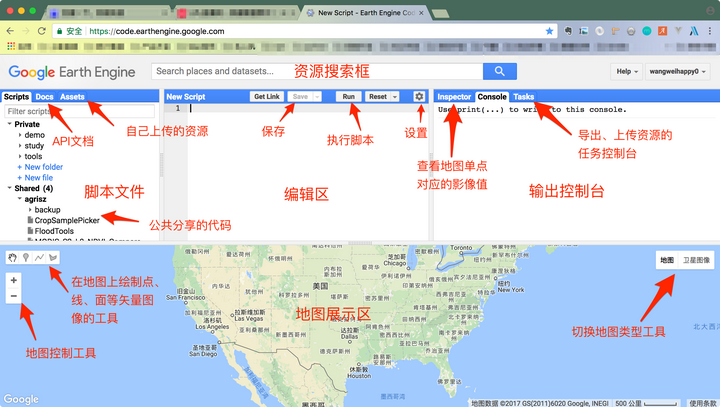Click line 1 in code editor
Viewport: 720px width, 407px height.
click(308, 108)
